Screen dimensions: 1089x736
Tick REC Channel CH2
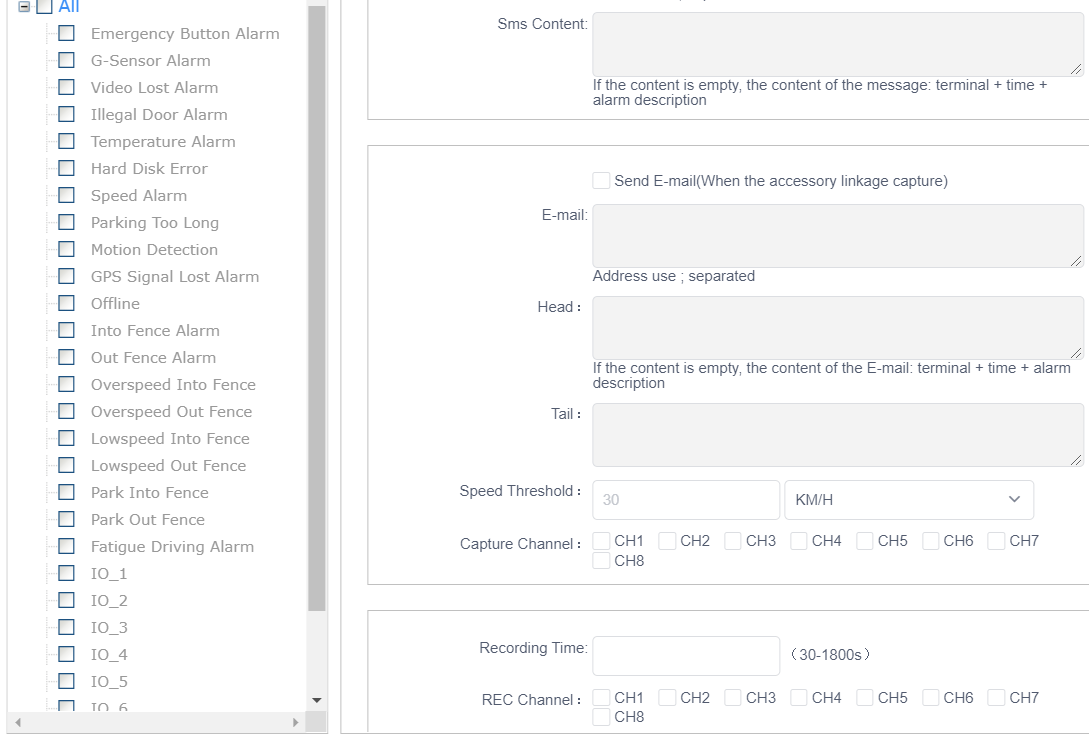coord(667,697)
